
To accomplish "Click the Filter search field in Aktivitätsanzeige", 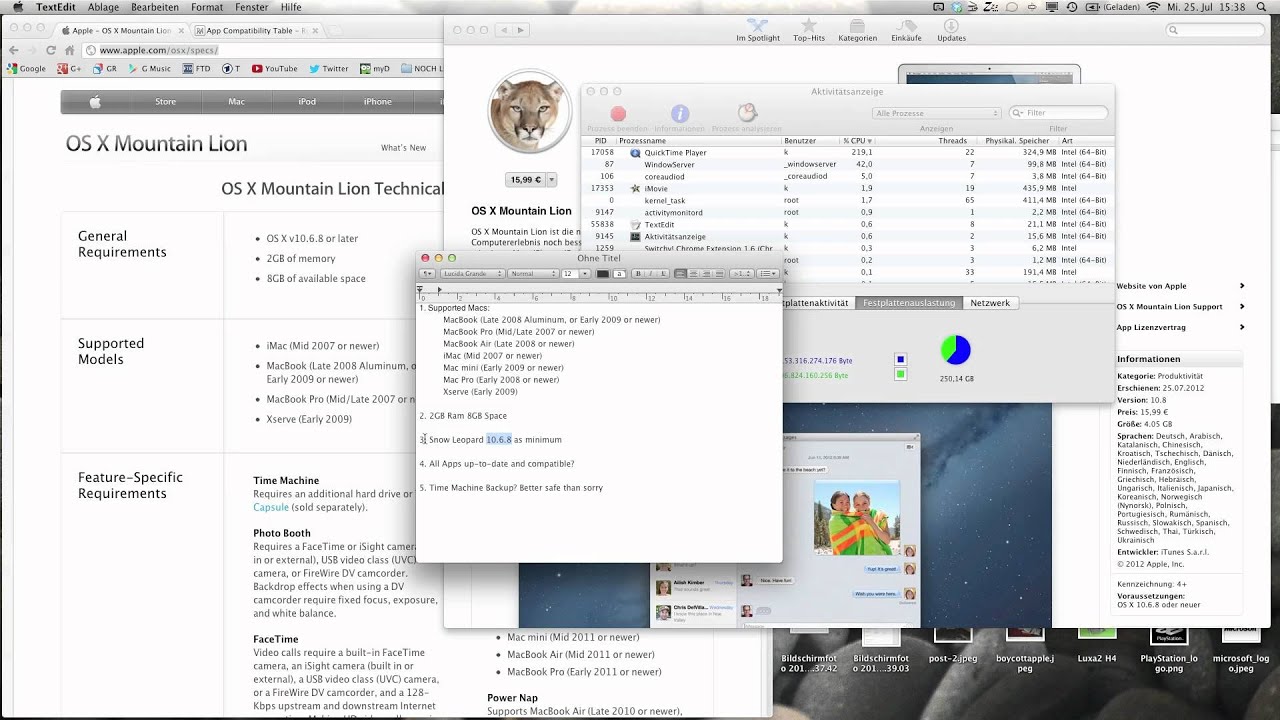I will 1058,113.
